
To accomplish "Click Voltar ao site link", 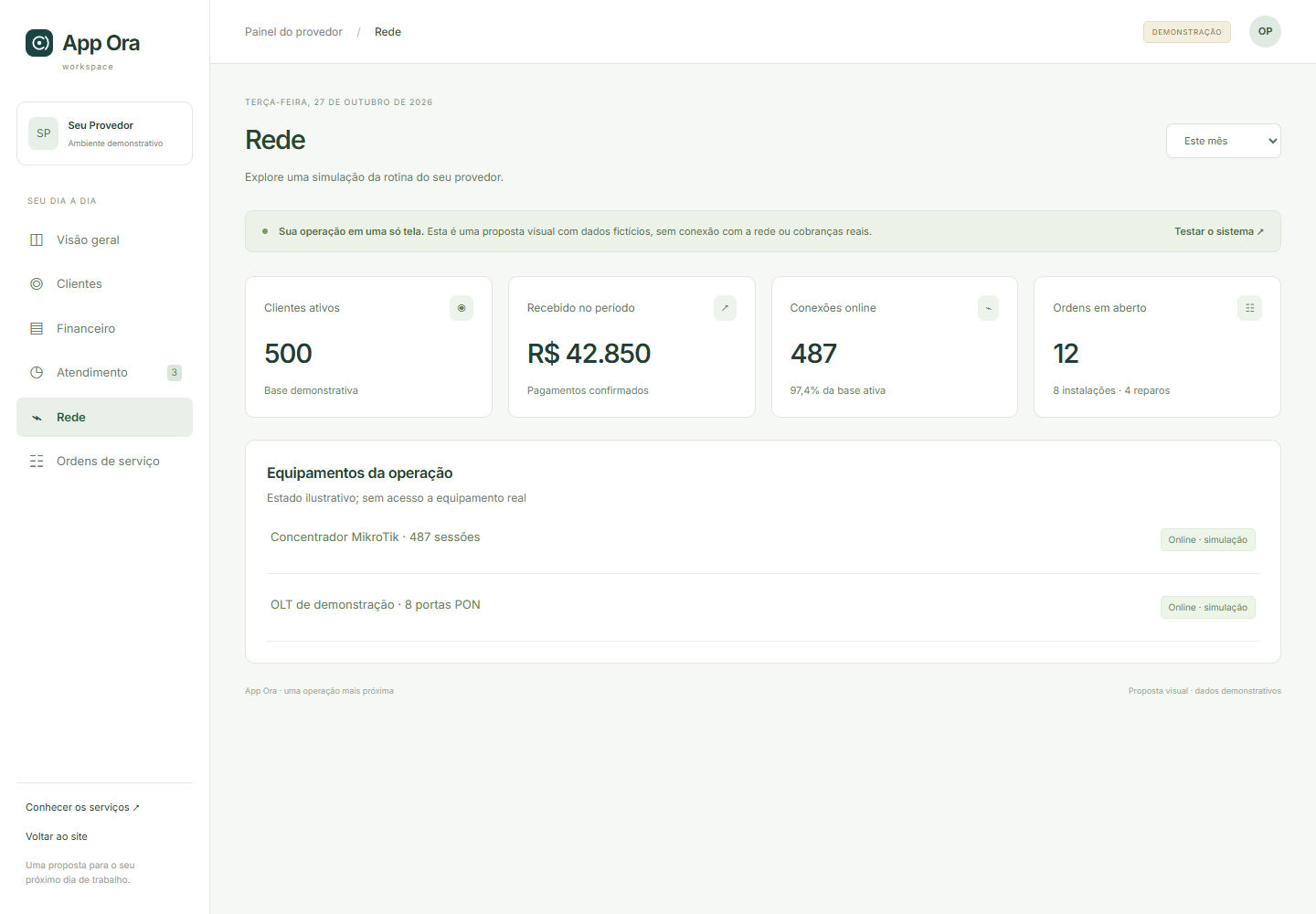I will click(57, 836).
